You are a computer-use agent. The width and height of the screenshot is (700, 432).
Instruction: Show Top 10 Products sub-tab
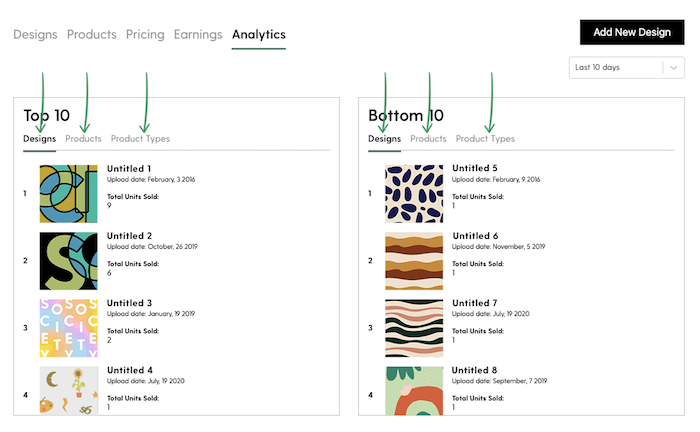click(x=83, y=139)
